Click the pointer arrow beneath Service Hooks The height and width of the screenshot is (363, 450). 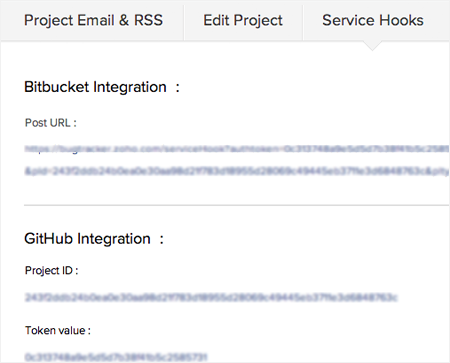(x=372, y=46)
